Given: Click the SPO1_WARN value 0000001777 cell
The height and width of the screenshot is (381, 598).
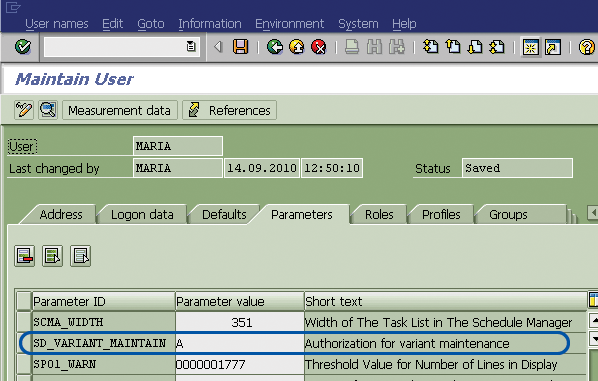Looking at the screenshot, I should [x=240, y=364].
